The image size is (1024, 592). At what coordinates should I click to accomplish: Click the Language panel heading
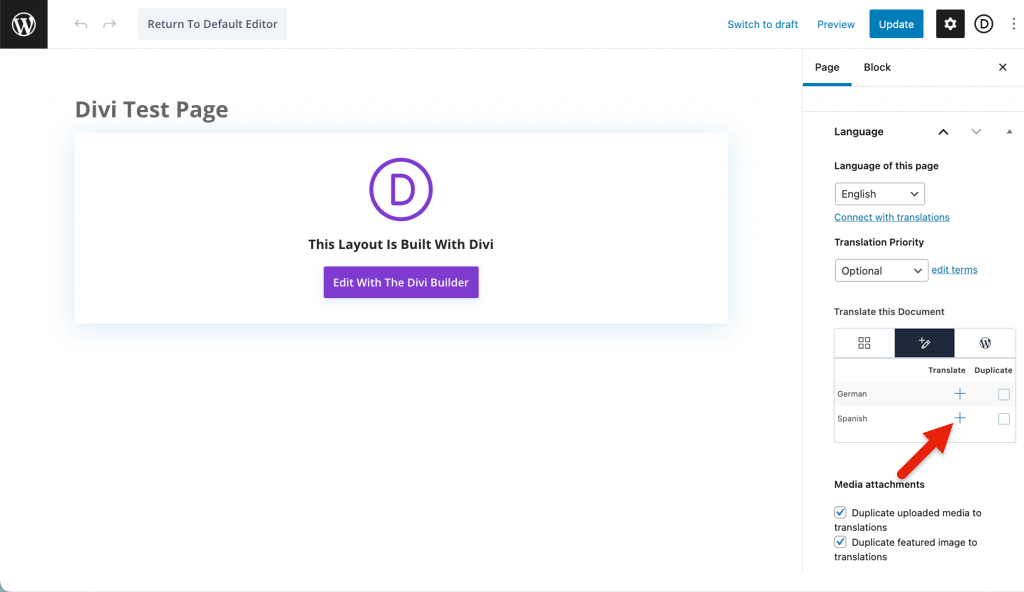(858, 132)
